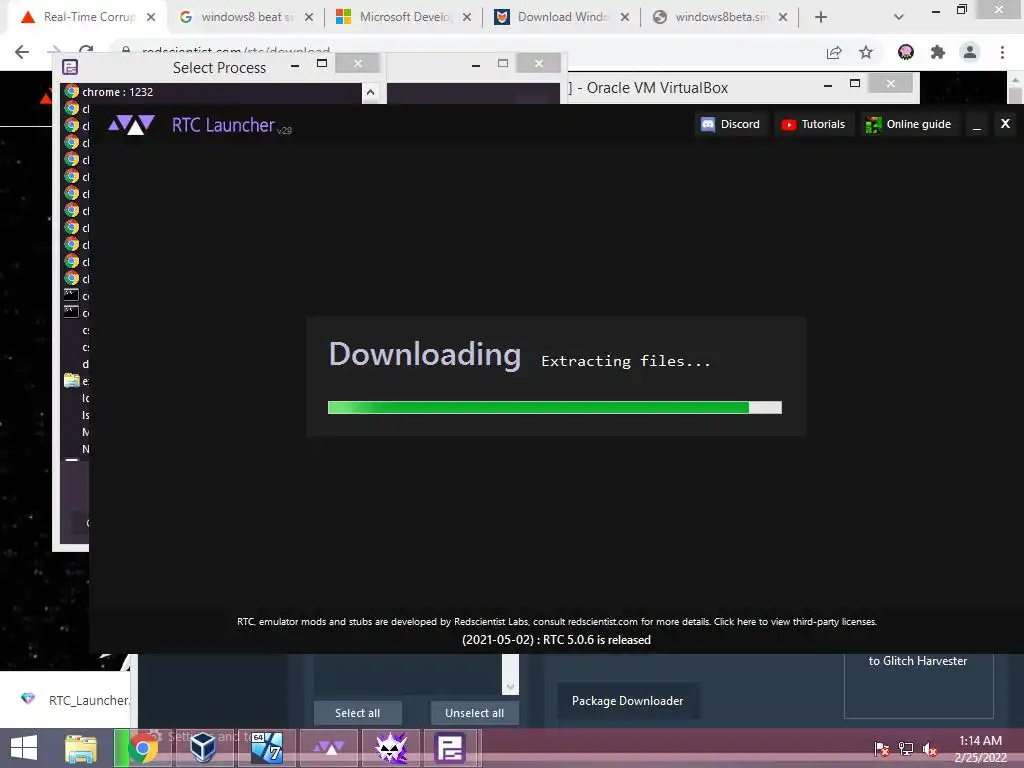
Task: Bookmark this page with star icon
Action: (866, 52)
